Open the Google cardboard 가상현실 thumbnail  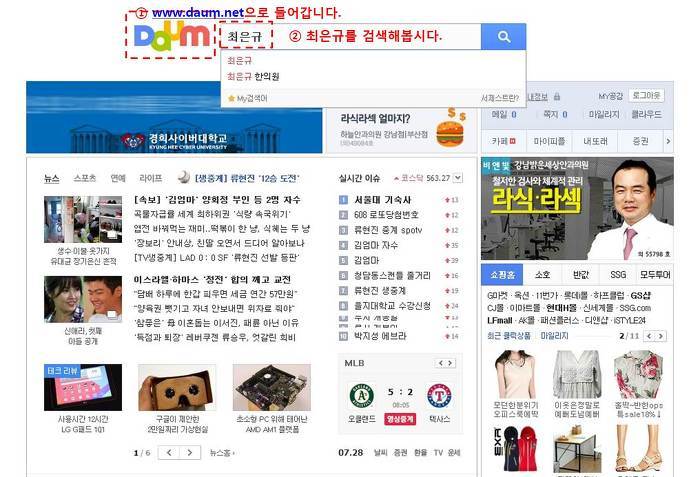pos(177,388)
